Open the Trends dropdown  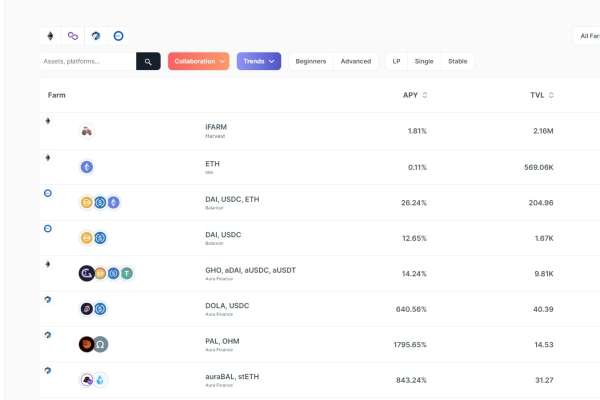(x=259, y=61)
